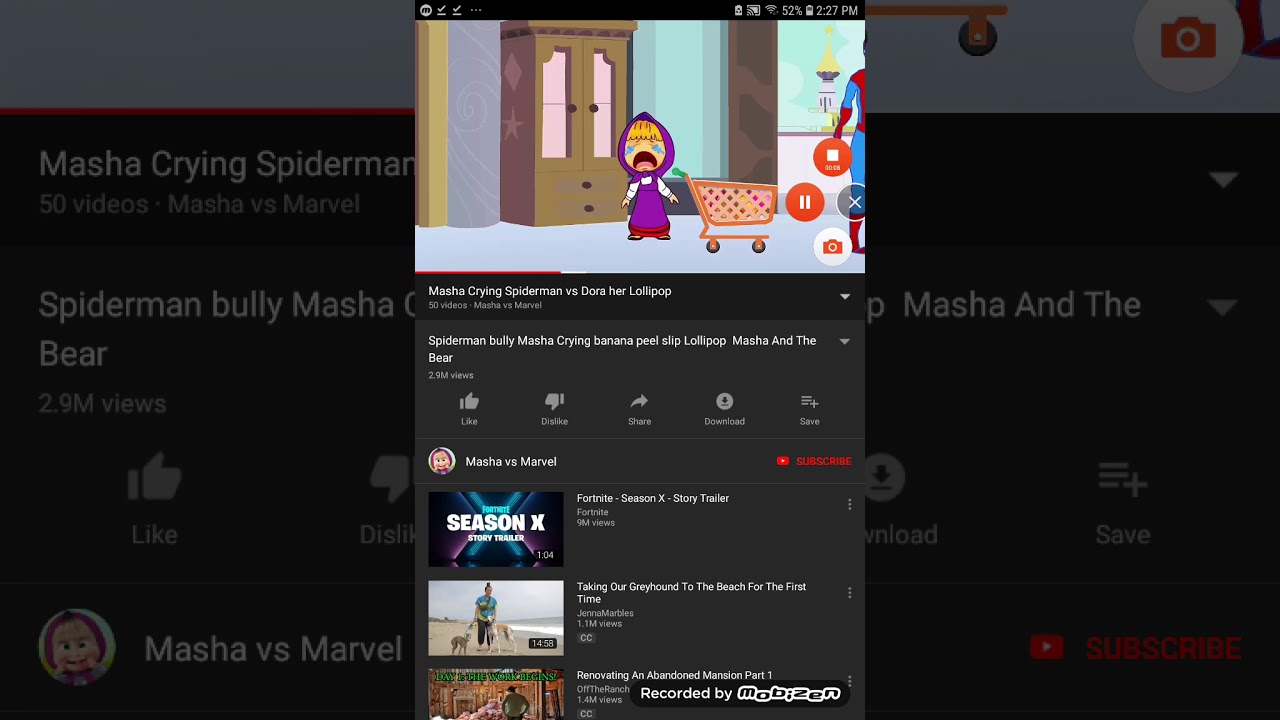Image resolution: width=1280 pixels, height=720 pixels.
Task: Open the greyhound beach video thumbnail
Action: (496, 618)
